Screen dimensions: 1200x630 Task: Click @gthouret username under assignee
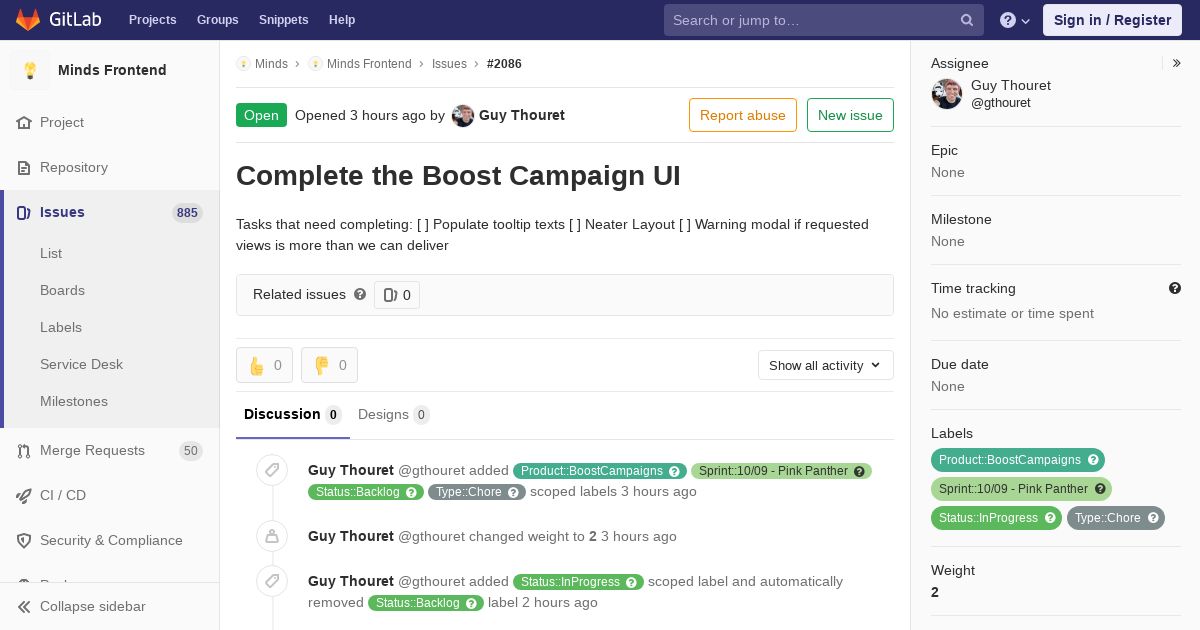coord(1001,103)
